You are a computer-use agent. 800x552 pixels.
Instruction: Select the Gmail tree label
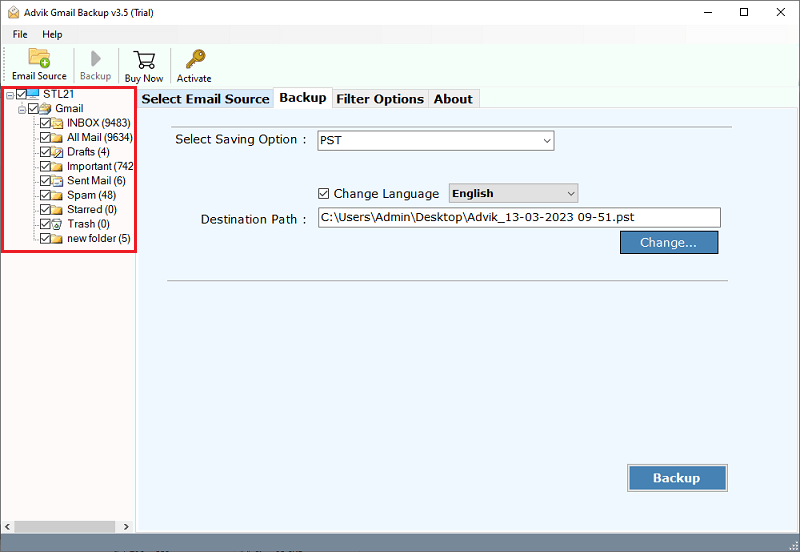[x=69, y=109]
